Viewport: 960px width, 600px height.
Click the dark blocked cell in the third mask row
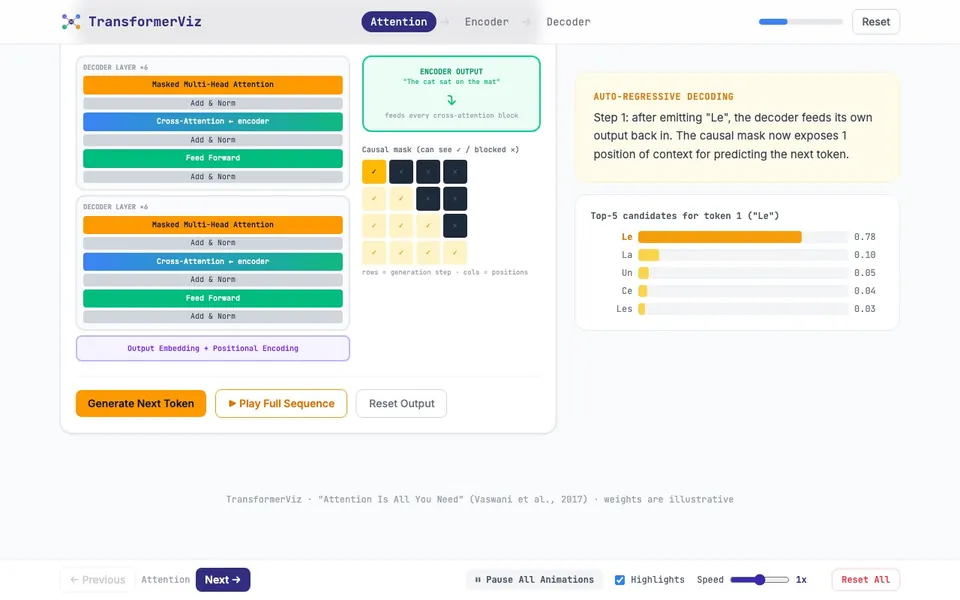click(x=455, y=225)
